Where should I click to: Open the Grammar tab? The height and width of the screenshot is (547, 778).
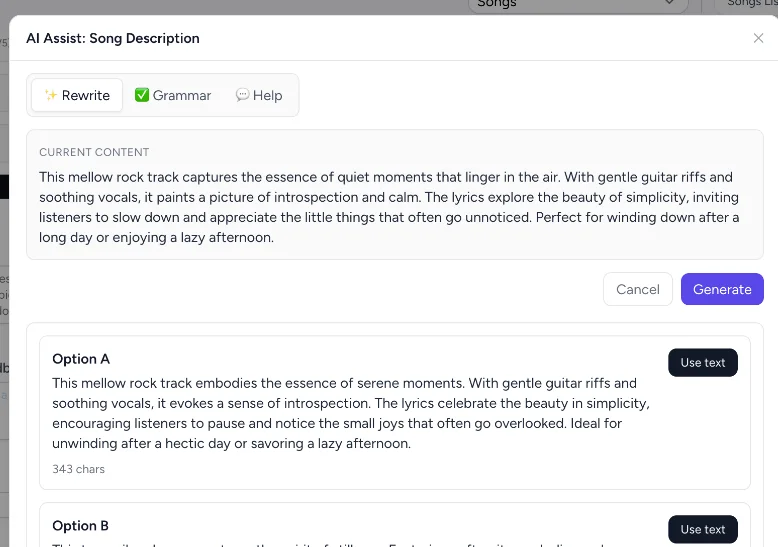[x=173, y=96]
